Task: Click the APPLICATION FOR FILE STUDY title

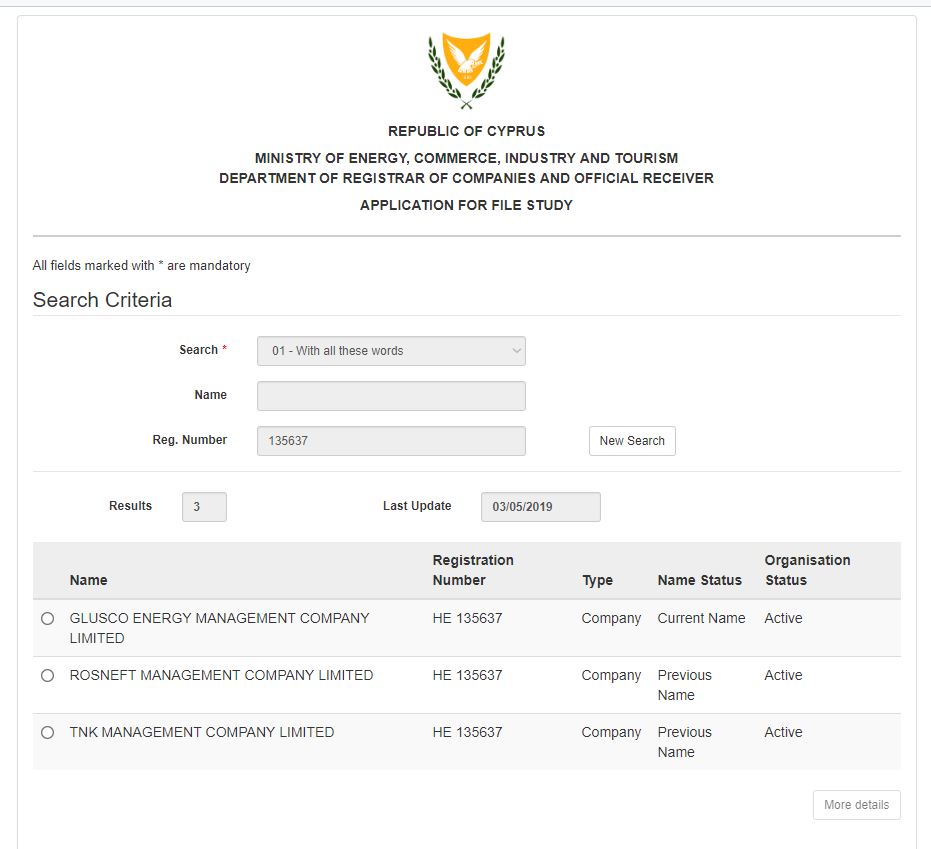Action: point(467,205)
